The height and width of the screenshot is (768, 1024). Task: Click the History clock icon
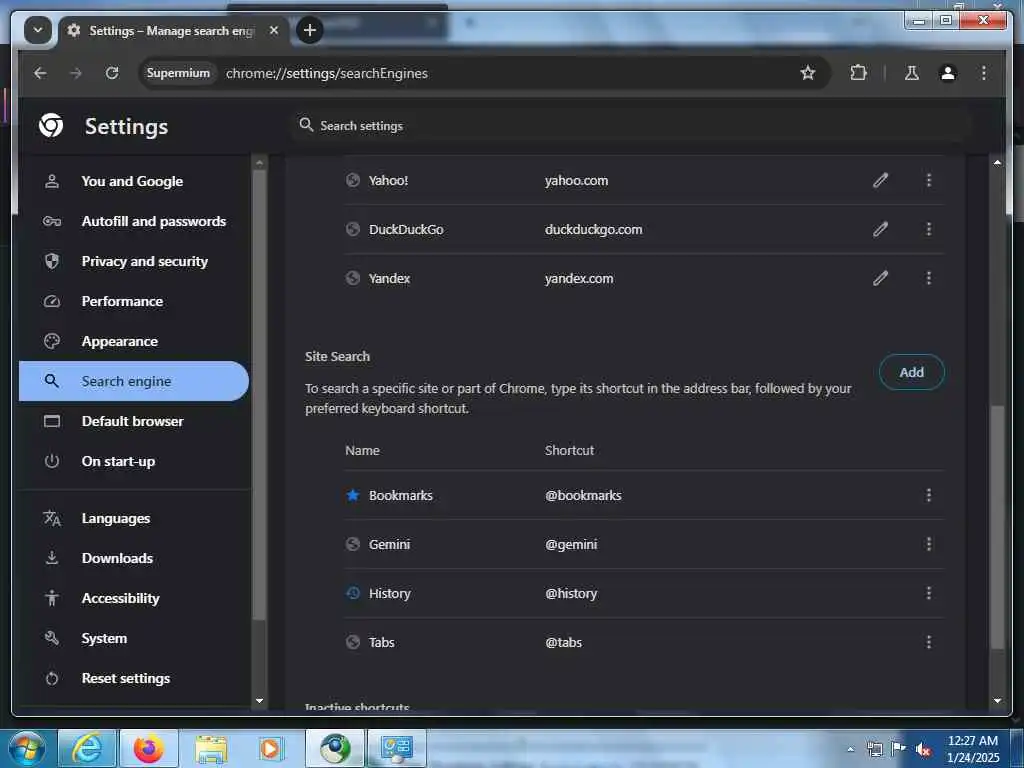pos(353,593)
